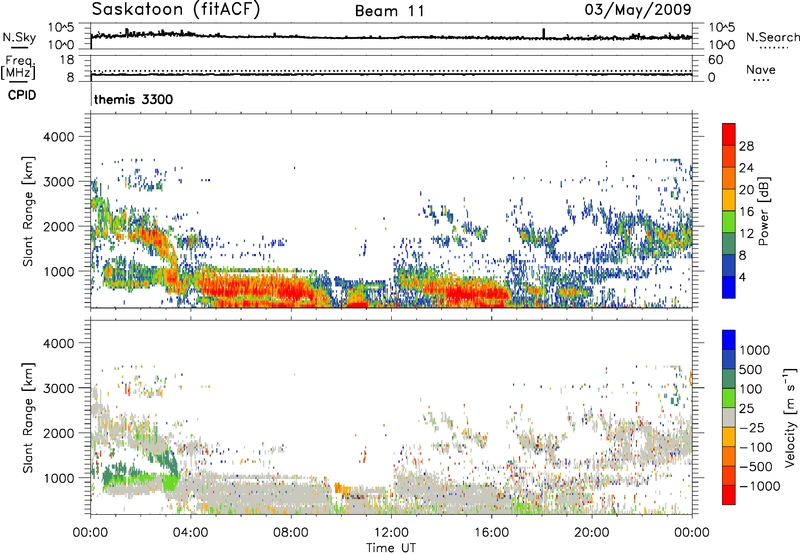Click the 'themis 3300' CPID text

point(134,99)
